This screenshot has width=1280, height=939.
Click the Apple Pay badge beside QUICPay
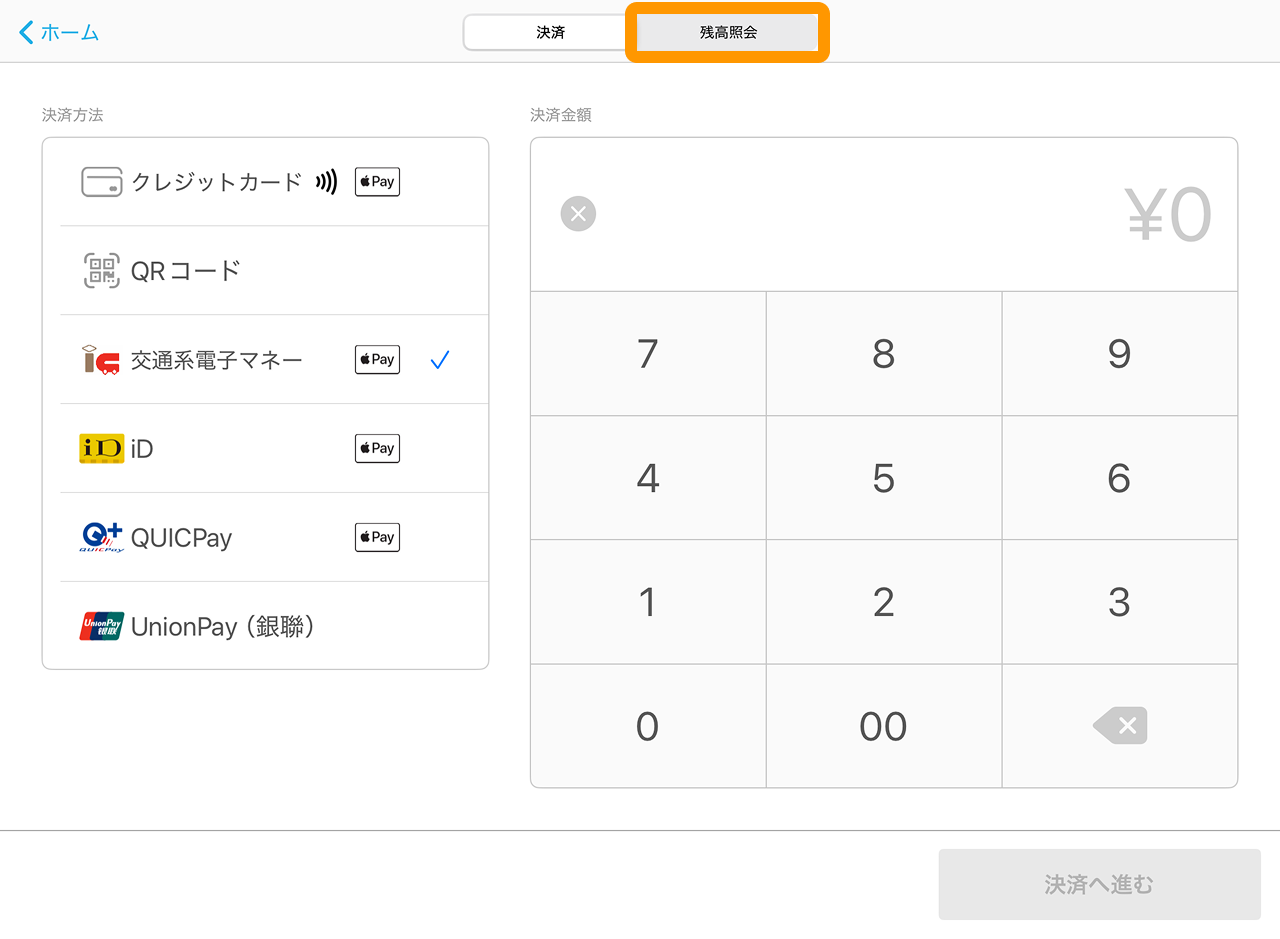(x=377, y=538)
